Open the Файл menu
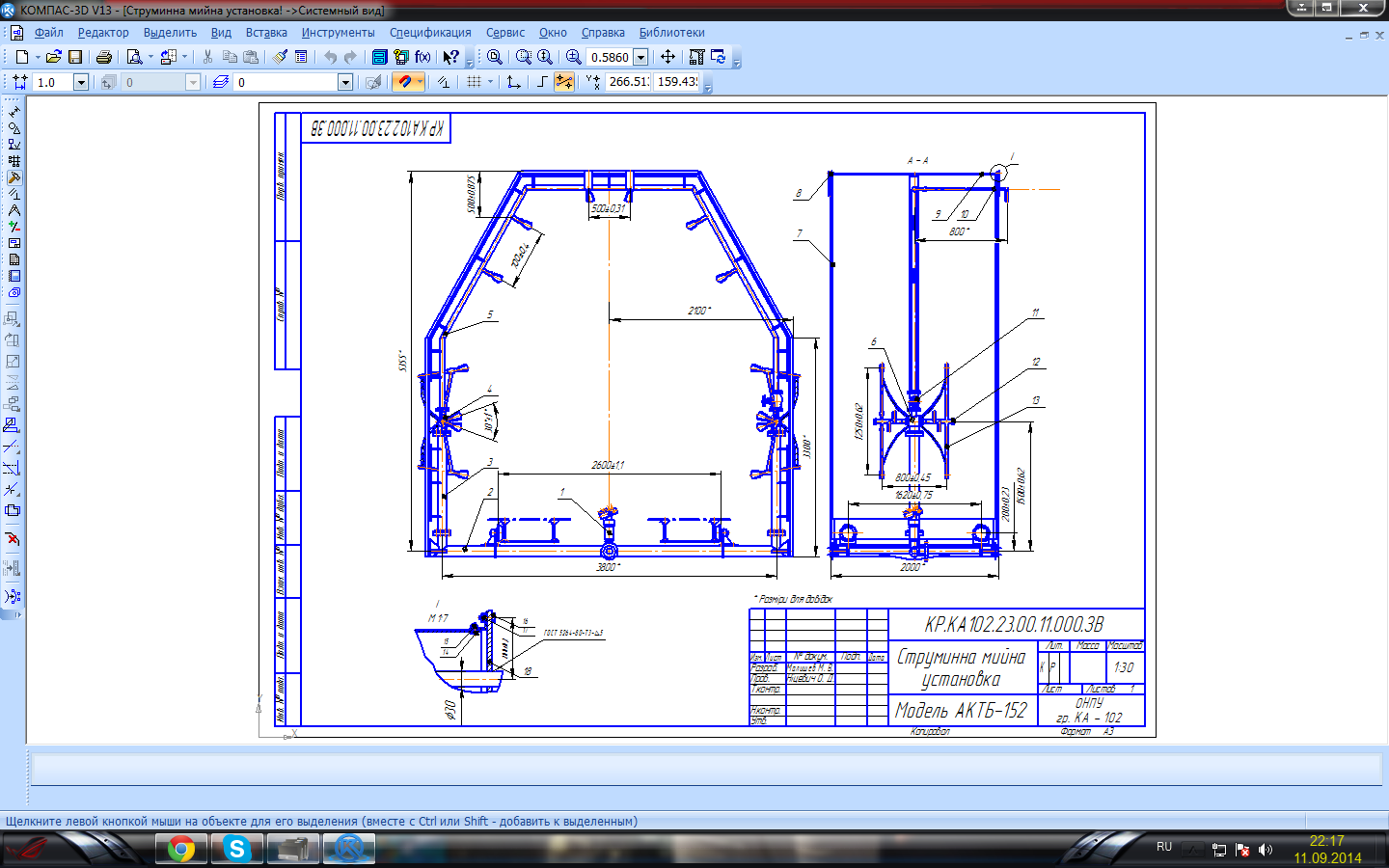 pos(48,33)
